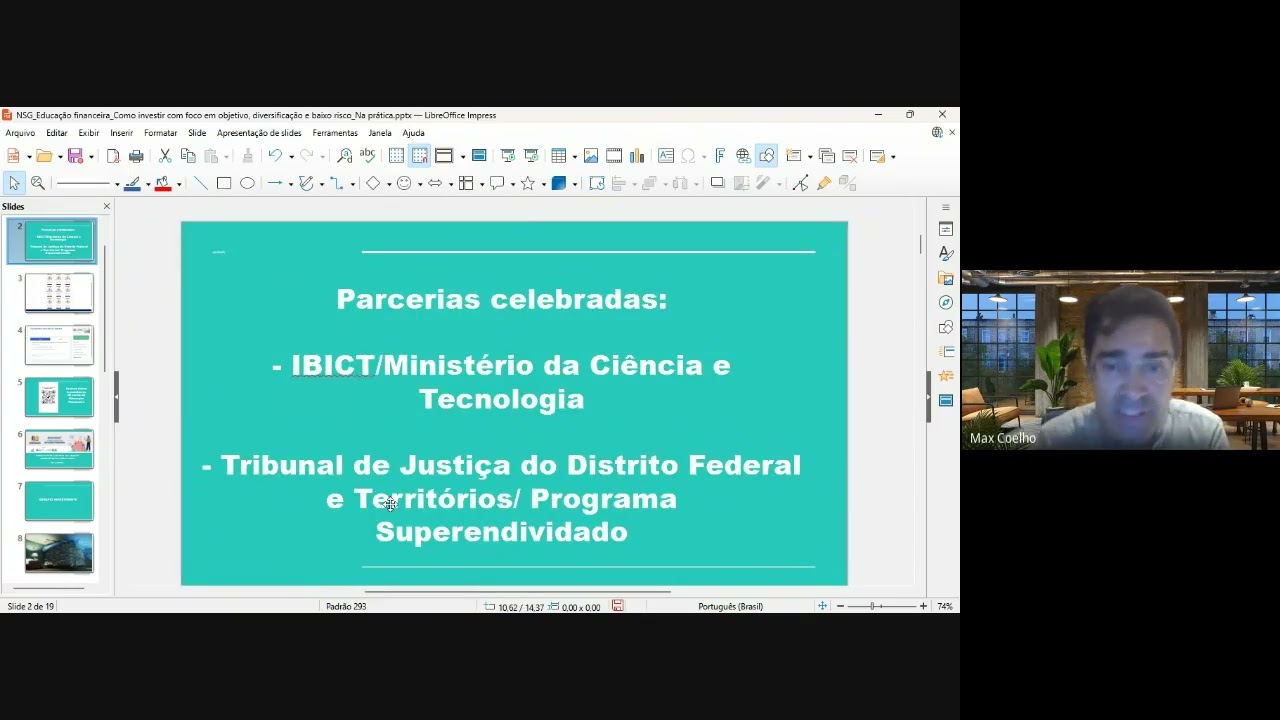Viewport: 1280px width, 720px height.
Task: Open the Arquivo menu
Action: pos(20,133)
